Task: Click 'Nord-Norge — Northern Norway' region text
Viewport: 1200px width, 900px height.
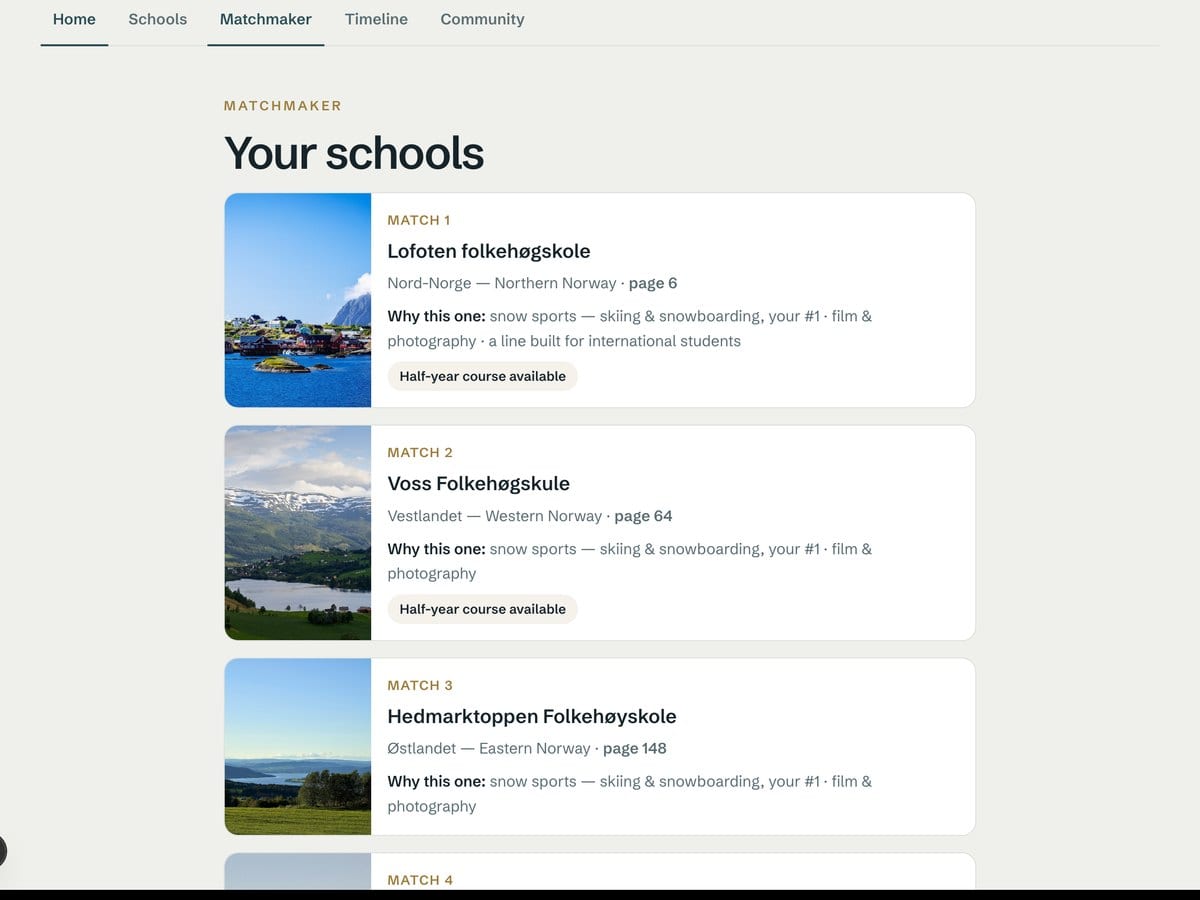Action: point(502,283)
